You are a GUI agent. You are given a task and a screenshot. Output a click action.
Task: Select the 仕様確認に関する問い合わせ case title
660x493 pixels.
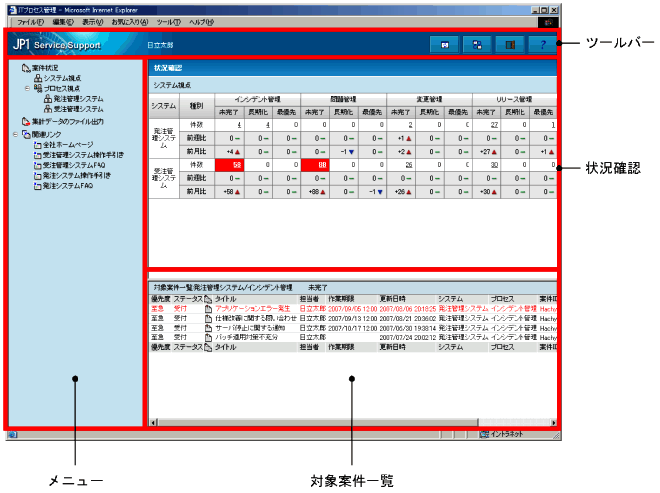(256, 318)
